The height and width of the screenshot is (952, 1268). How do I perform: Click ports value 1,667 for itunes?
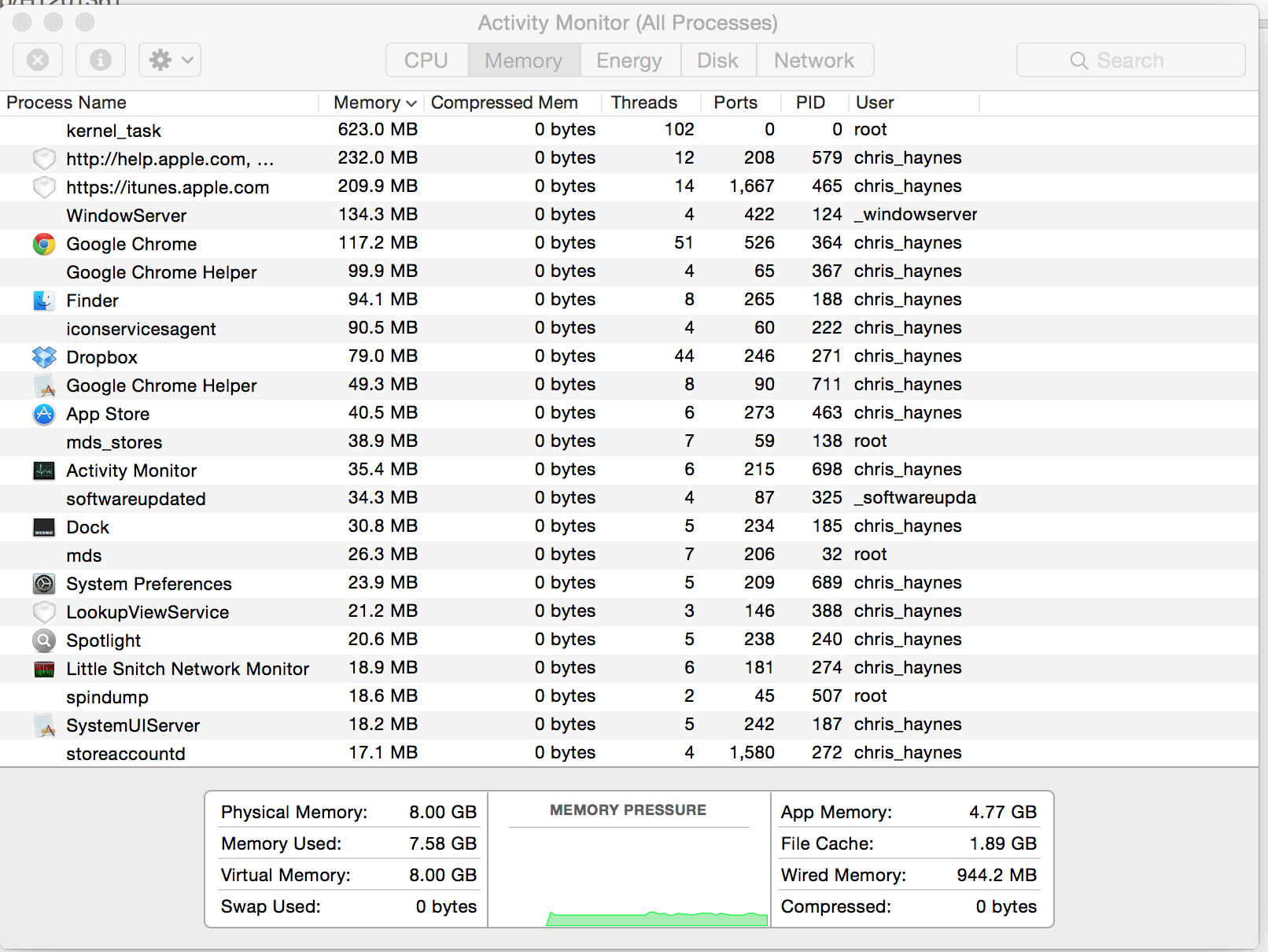(752, 186)
